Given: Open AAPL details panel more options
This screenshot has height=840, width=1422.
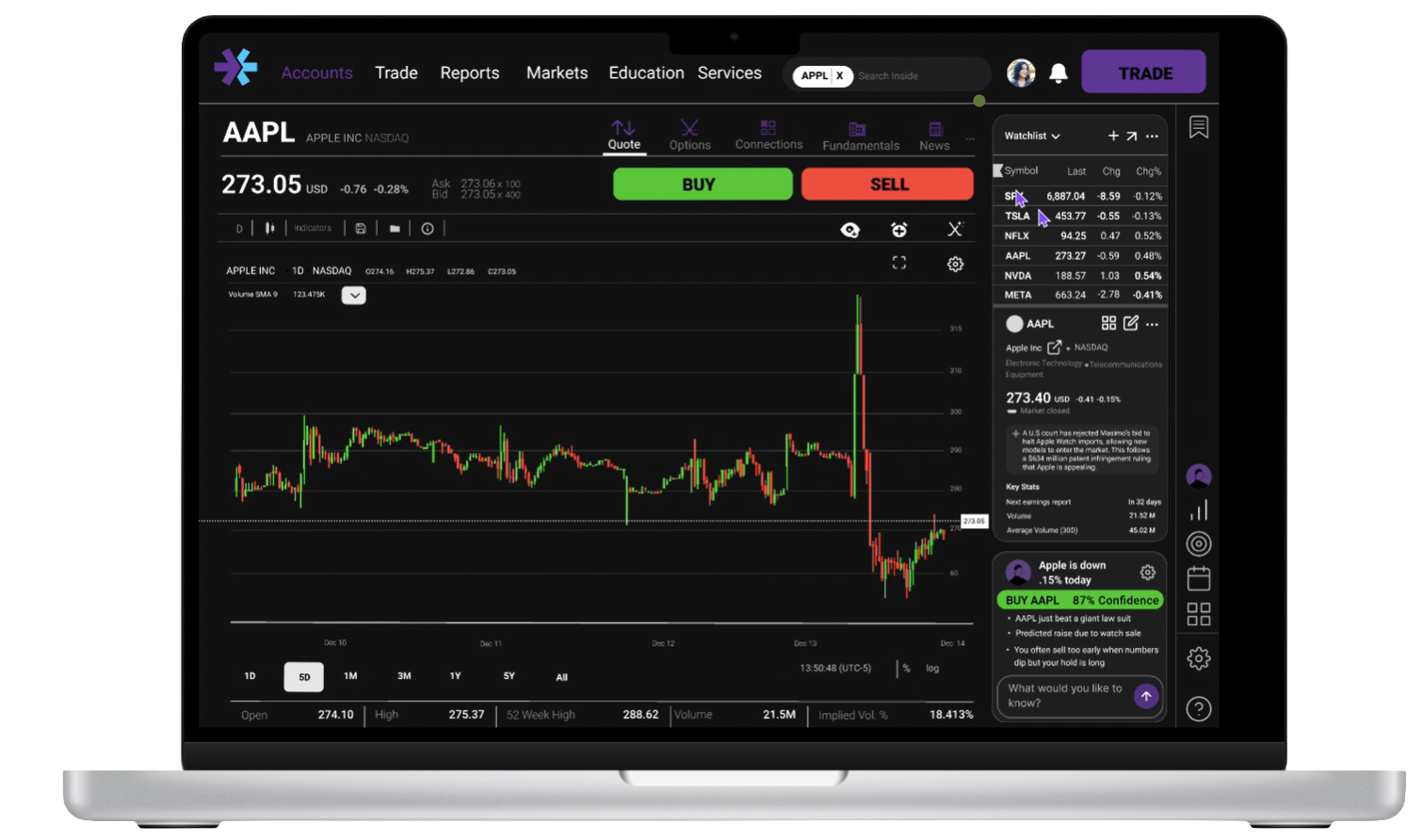Looking at the screenshot, I should [x=1152, y=324].
